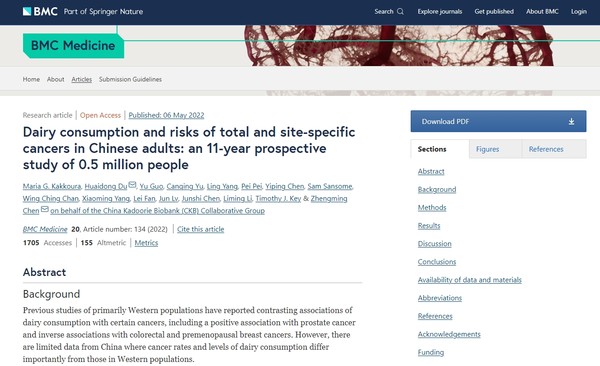Open author Timothy J. Key
Screen dimensions: 600x366
278,199
